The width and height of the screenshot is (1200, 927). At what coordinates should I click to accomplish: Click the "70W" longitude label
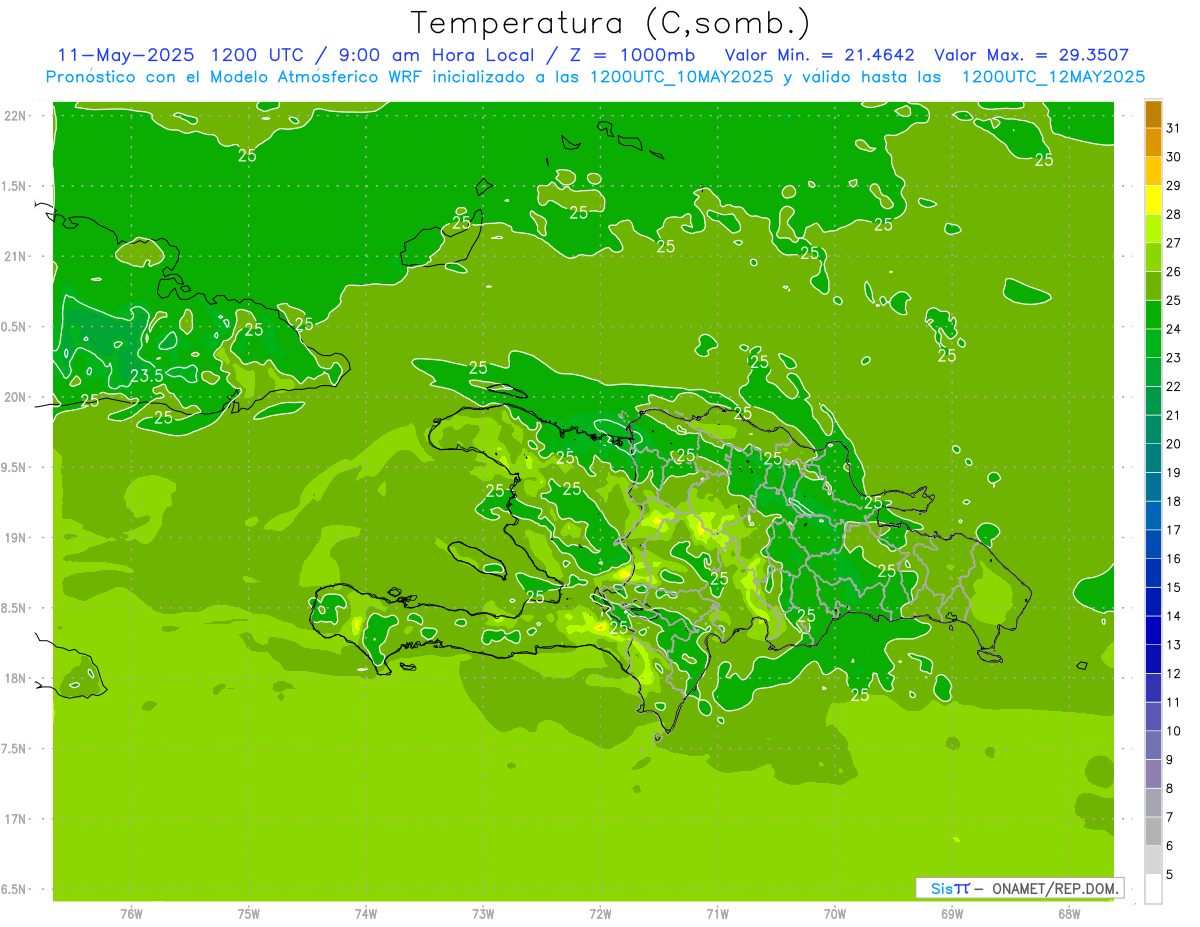[835, 913]
